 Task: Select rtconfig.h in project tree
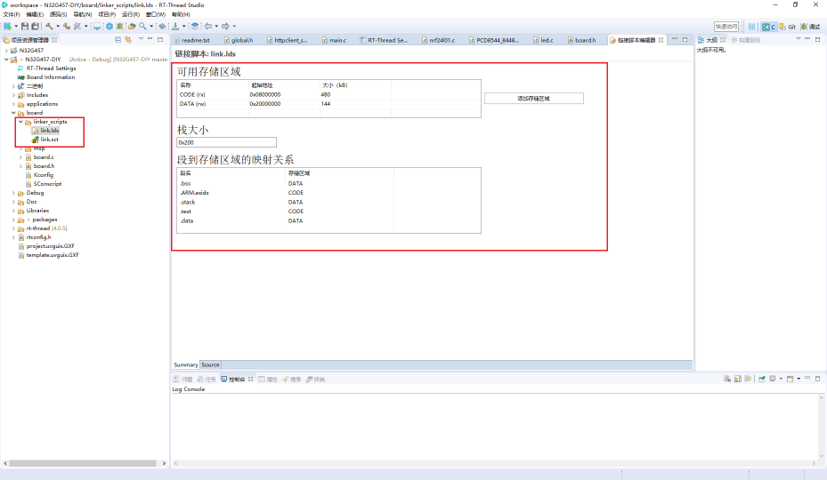[39, 237]
